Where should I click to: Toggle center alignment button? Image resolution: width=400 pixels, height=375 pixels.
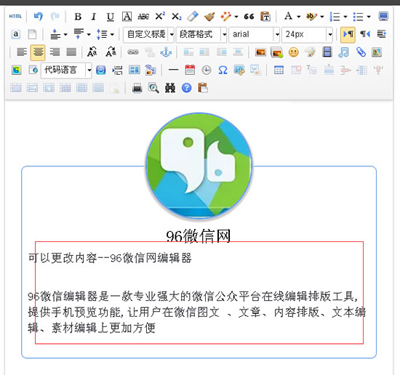pos(38,52)
